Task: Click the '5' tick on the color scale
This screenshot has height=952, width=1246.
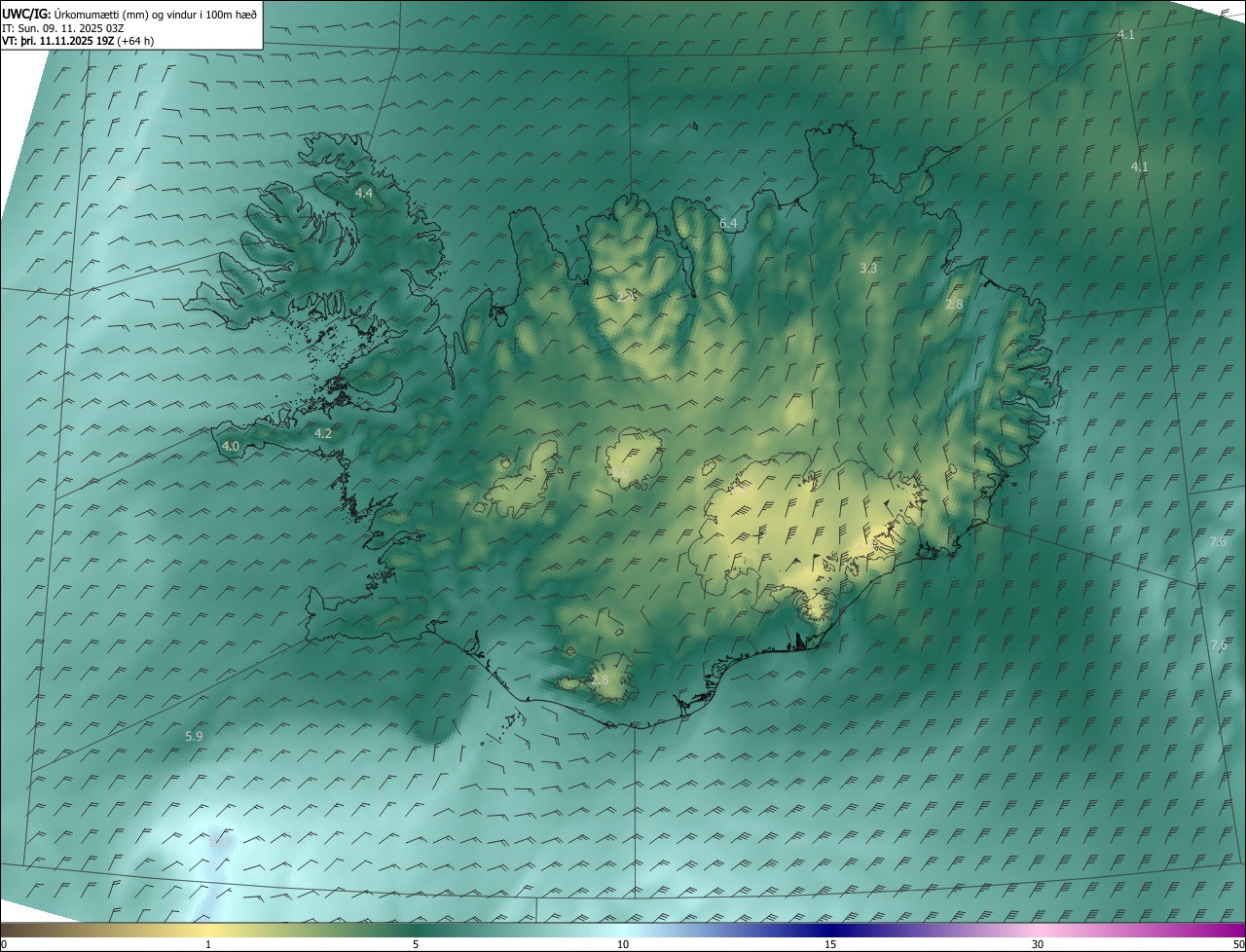Action: (416, 944)
